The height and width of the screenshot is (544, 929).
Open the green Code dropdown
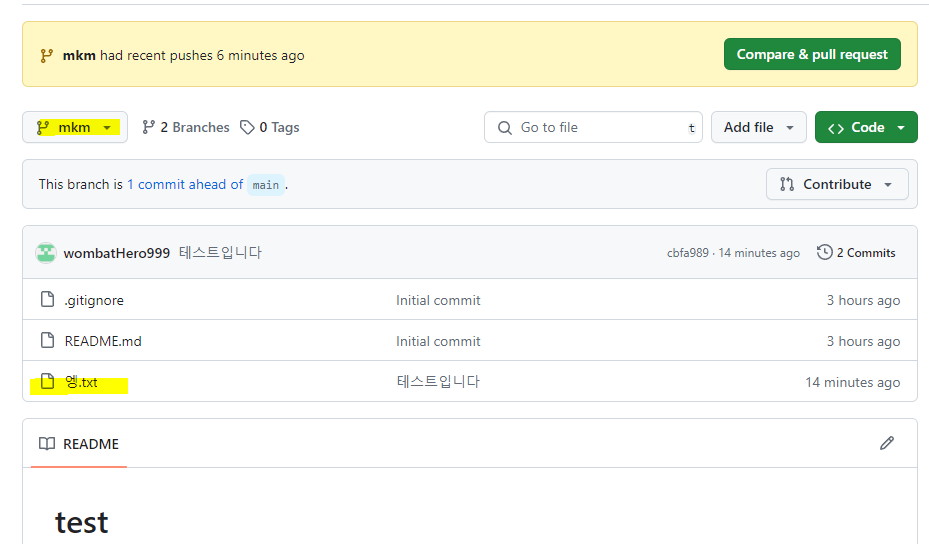[866, 127]
